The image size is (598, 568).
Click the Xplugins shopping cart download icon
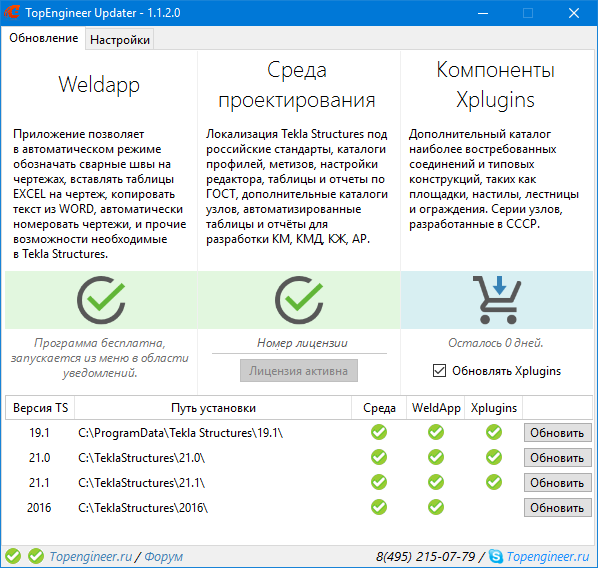tap(497, 300)
